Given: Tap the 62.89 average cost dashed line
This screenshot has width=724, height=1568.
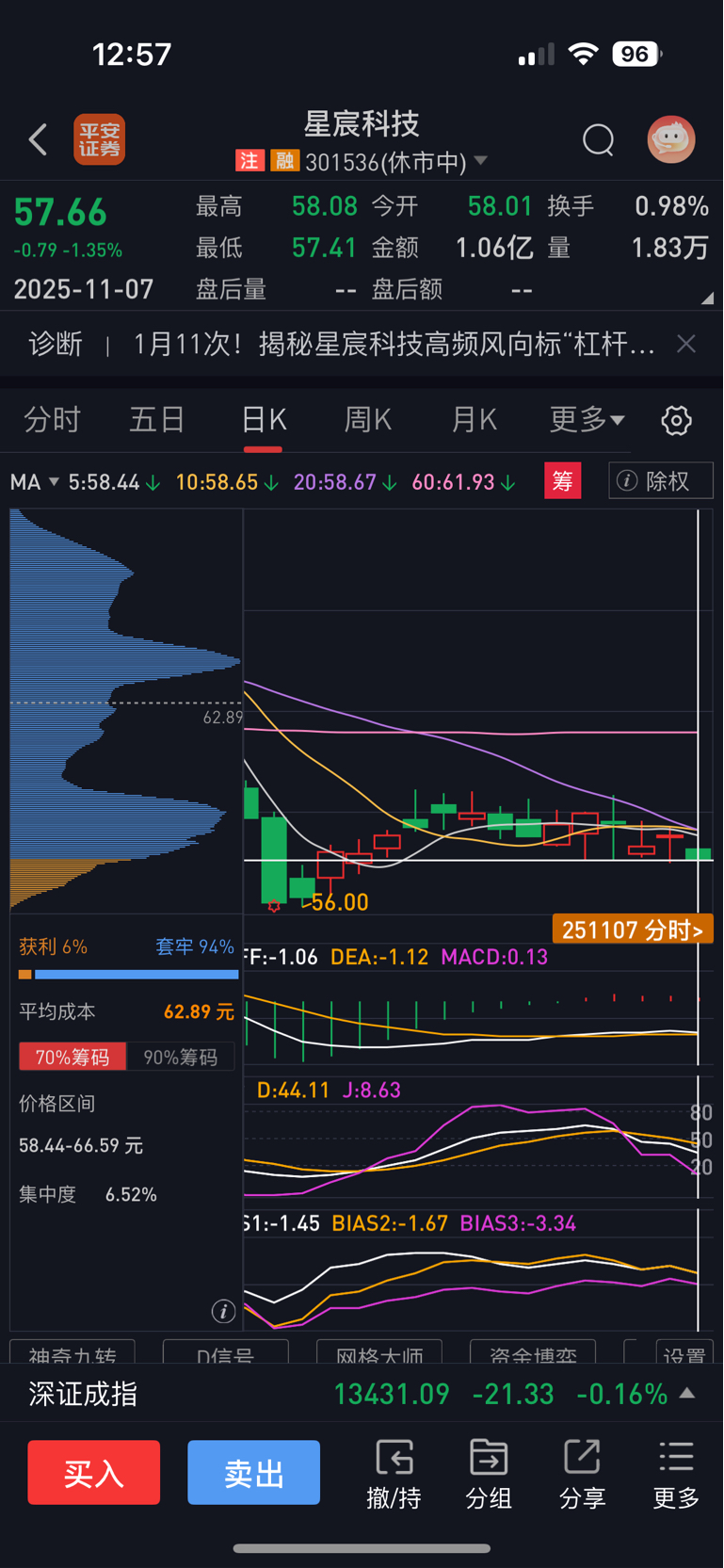Looking at the screenshot, I should tap(126, 703).
